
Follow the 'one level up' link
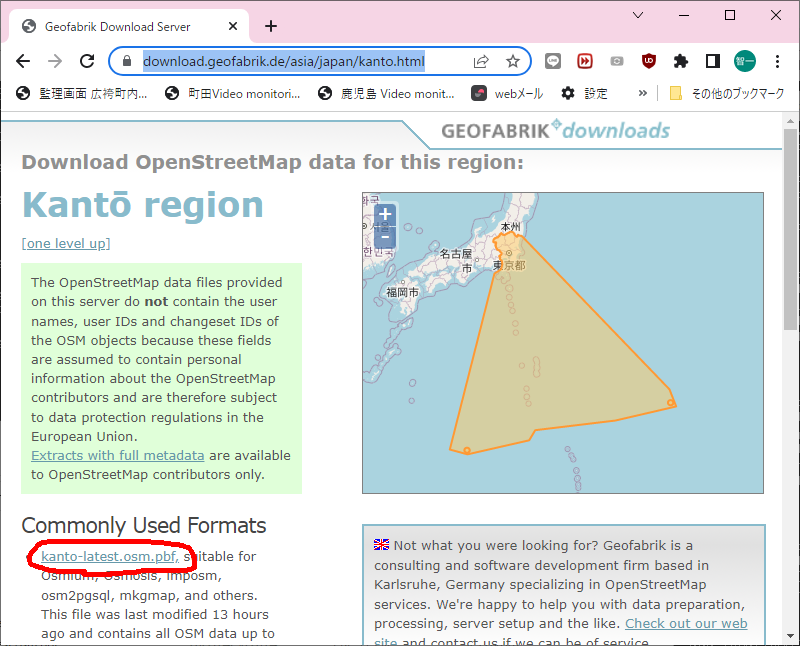click(66, 243)
